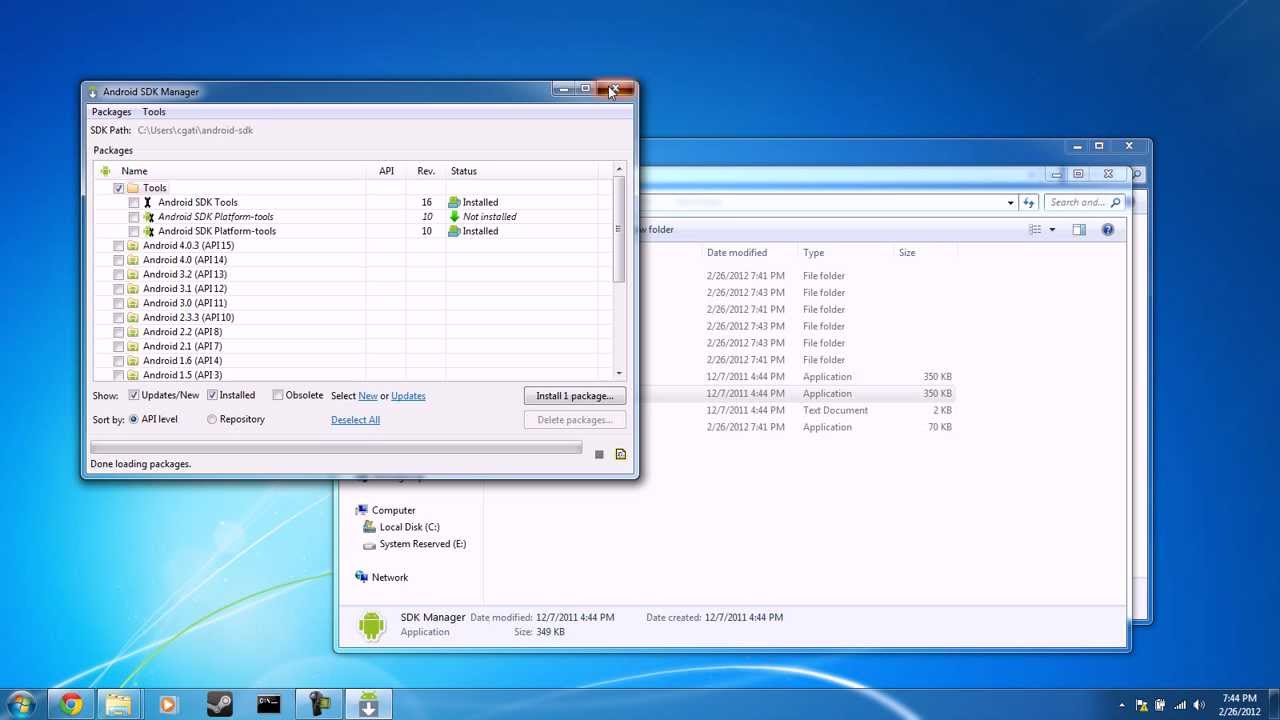Select Network in Explorer navigation pane
Screen dimensions: 1280x720
[389, 578]
